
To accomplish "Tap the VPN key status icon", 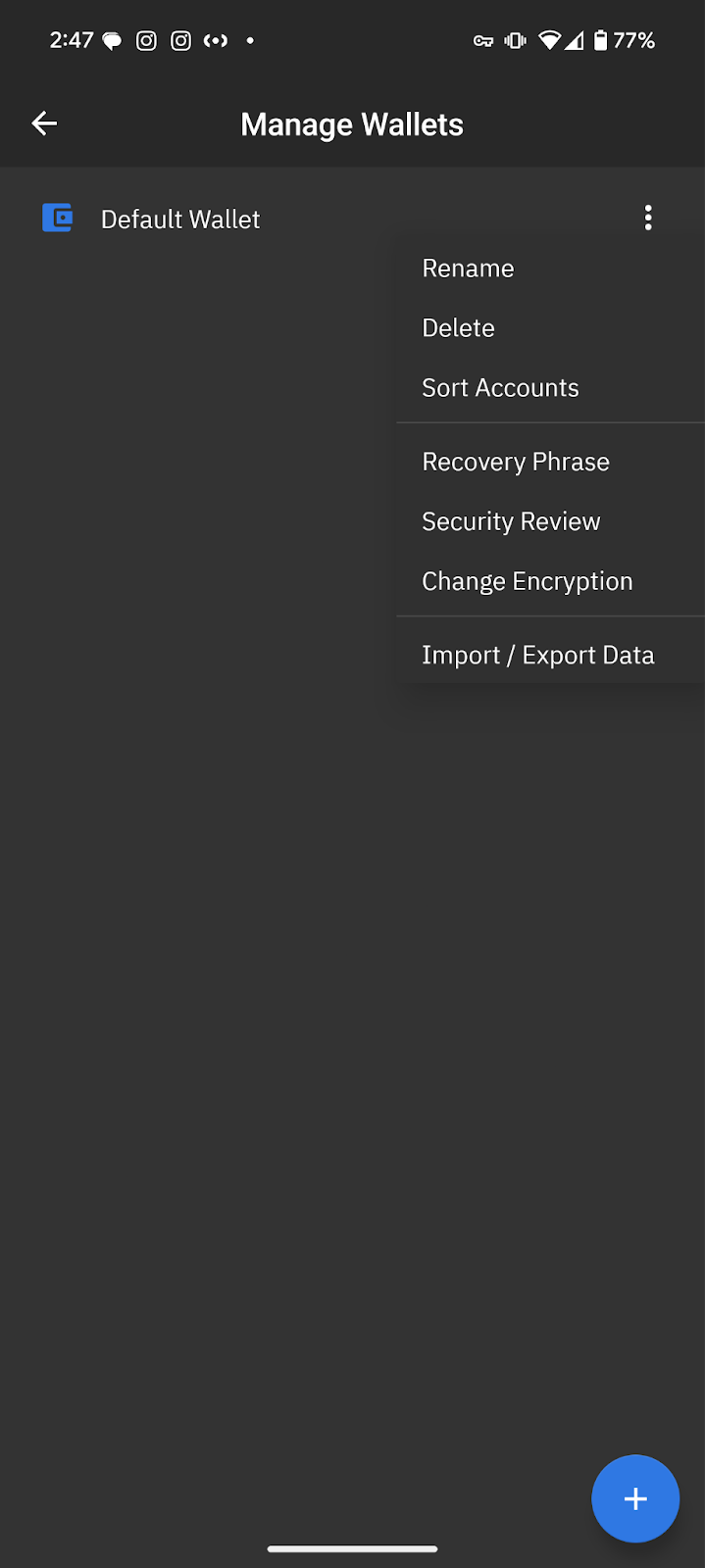I will point(483,41).
